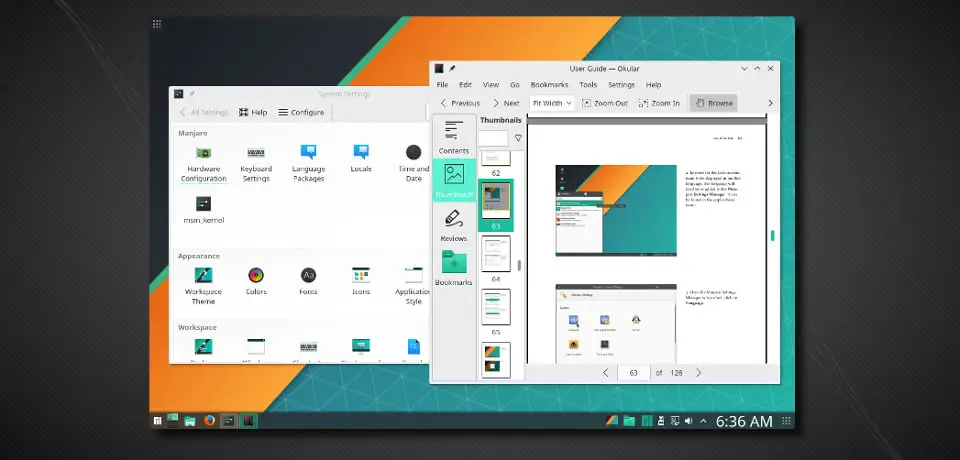This screenshot has width=960, height=460.
Task: Open the Settings menu in Okular
Action: point(621,85)
